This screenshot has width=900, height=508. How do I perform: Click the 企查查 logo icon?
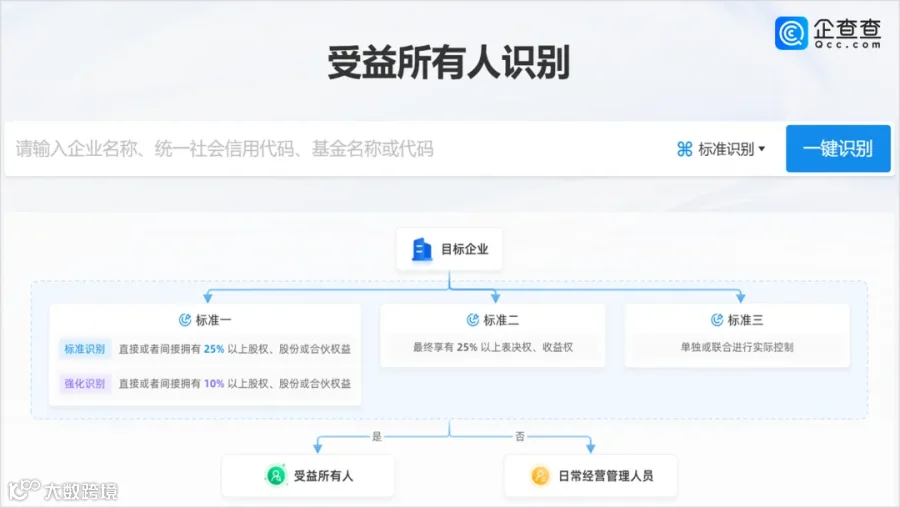tap(791, 33)
